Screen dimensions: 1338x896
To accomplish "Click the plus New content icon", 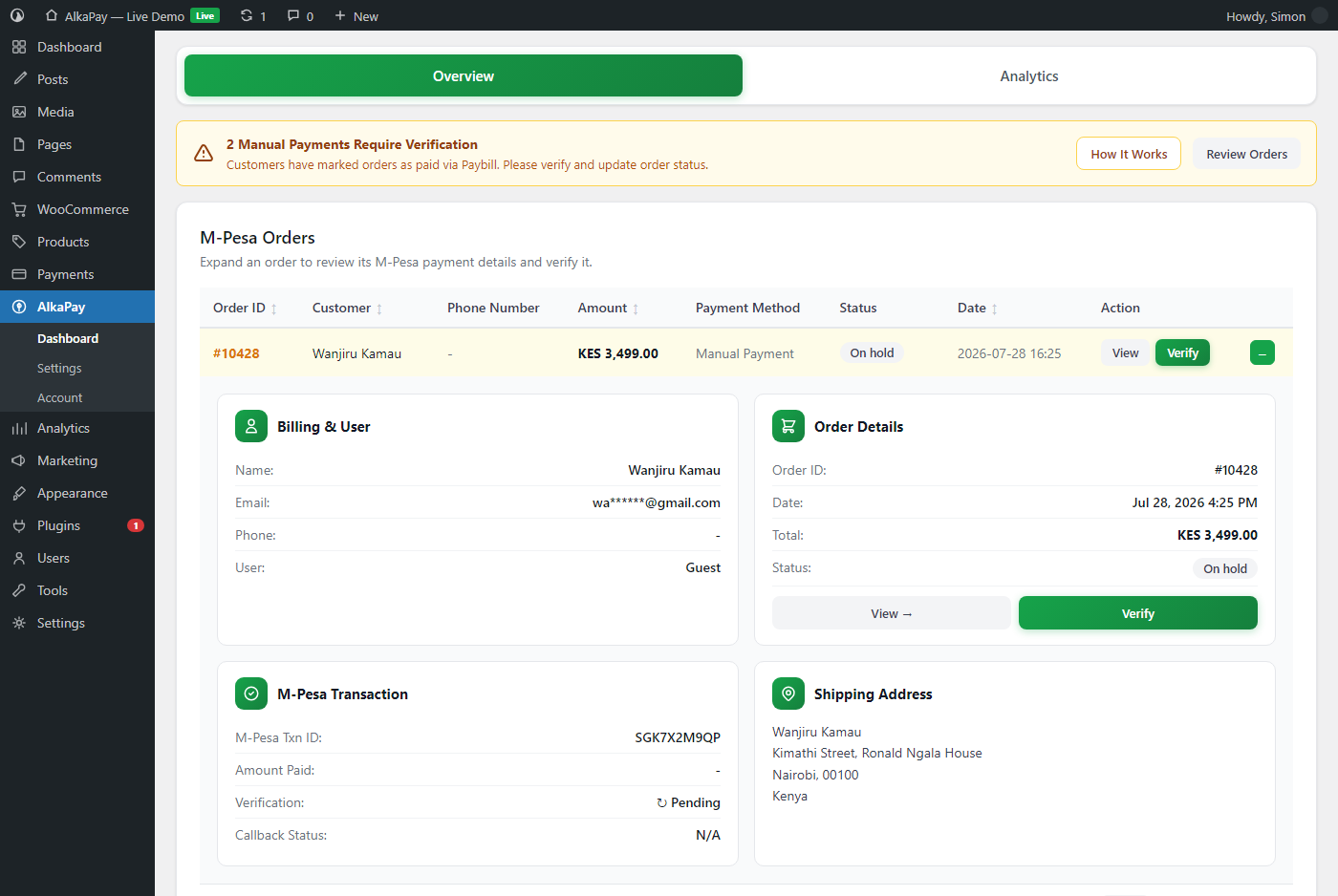I will (x=340, y=15).
